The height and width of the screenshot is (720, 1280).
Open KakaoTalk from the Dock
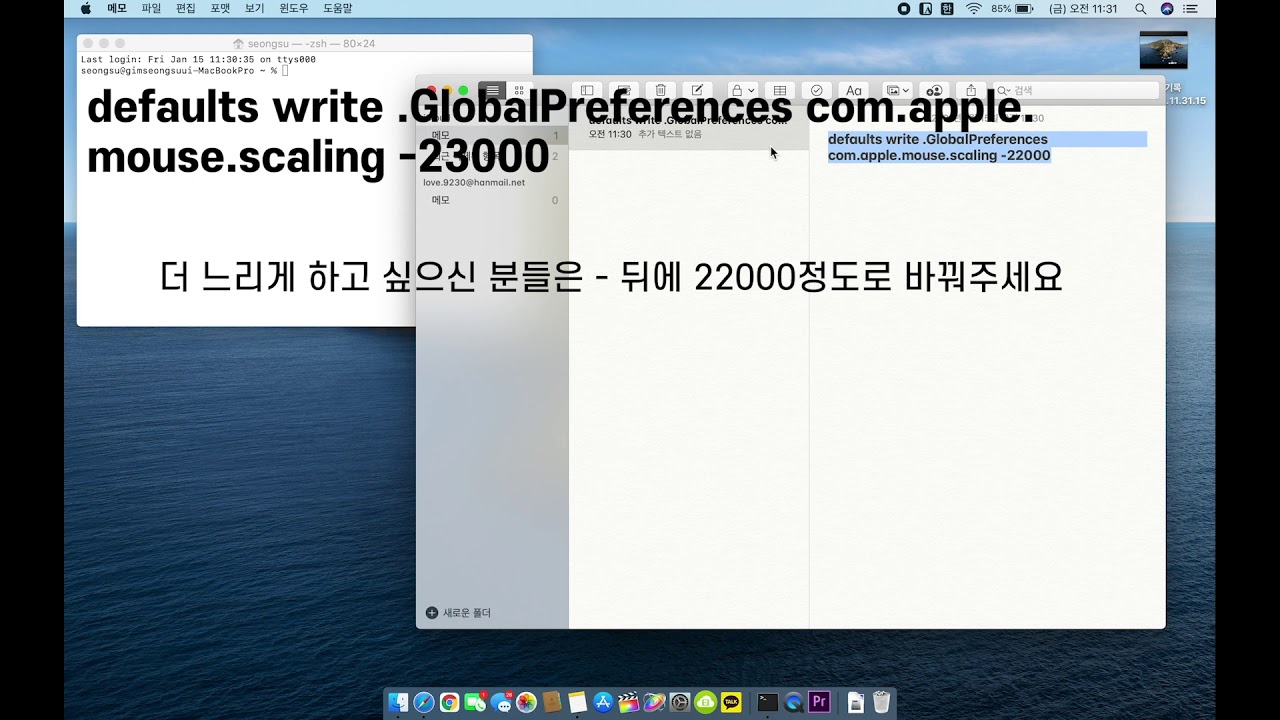732,703
